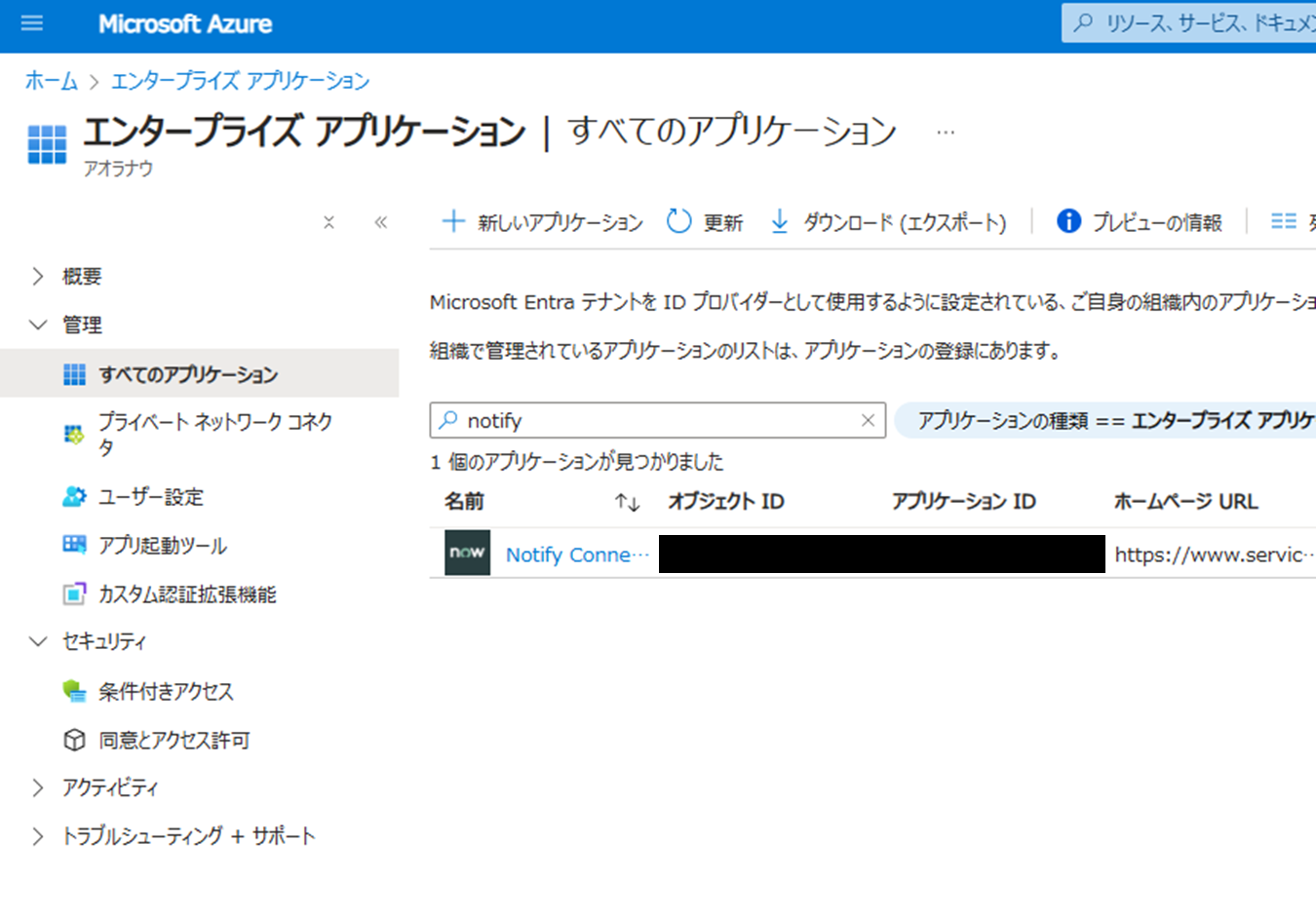Viewport: 1316px width, 918px height.
Task: Click the download arrow icon
Action: [x=780, y=222]
